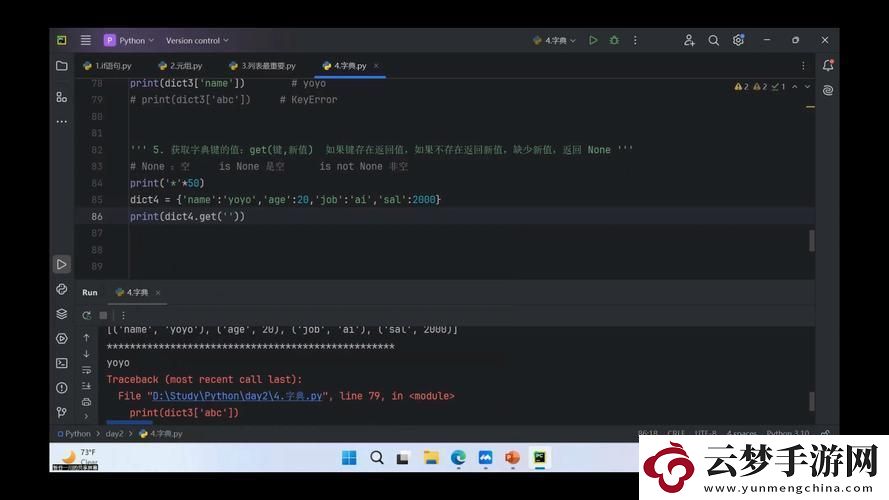Open the Git tool window
This screenshot has height=500, width=889.
point(62,412)
